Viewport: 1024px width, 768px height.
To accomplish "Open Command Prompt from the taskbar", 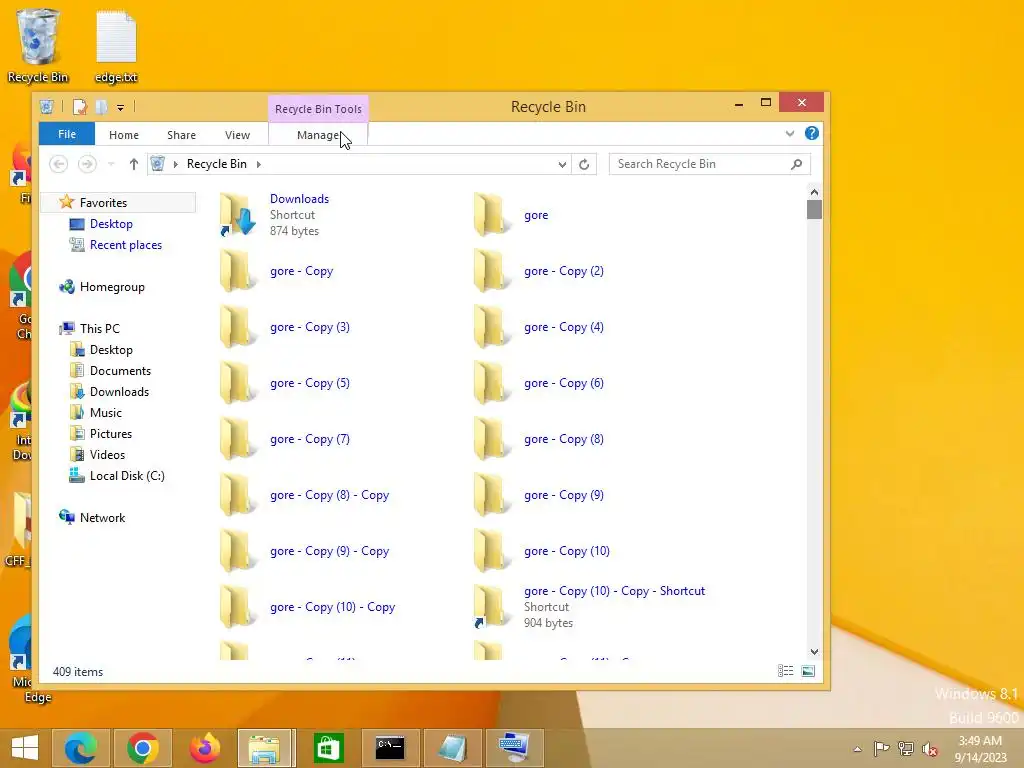I will pyautogui.click(x=390, y=748).
